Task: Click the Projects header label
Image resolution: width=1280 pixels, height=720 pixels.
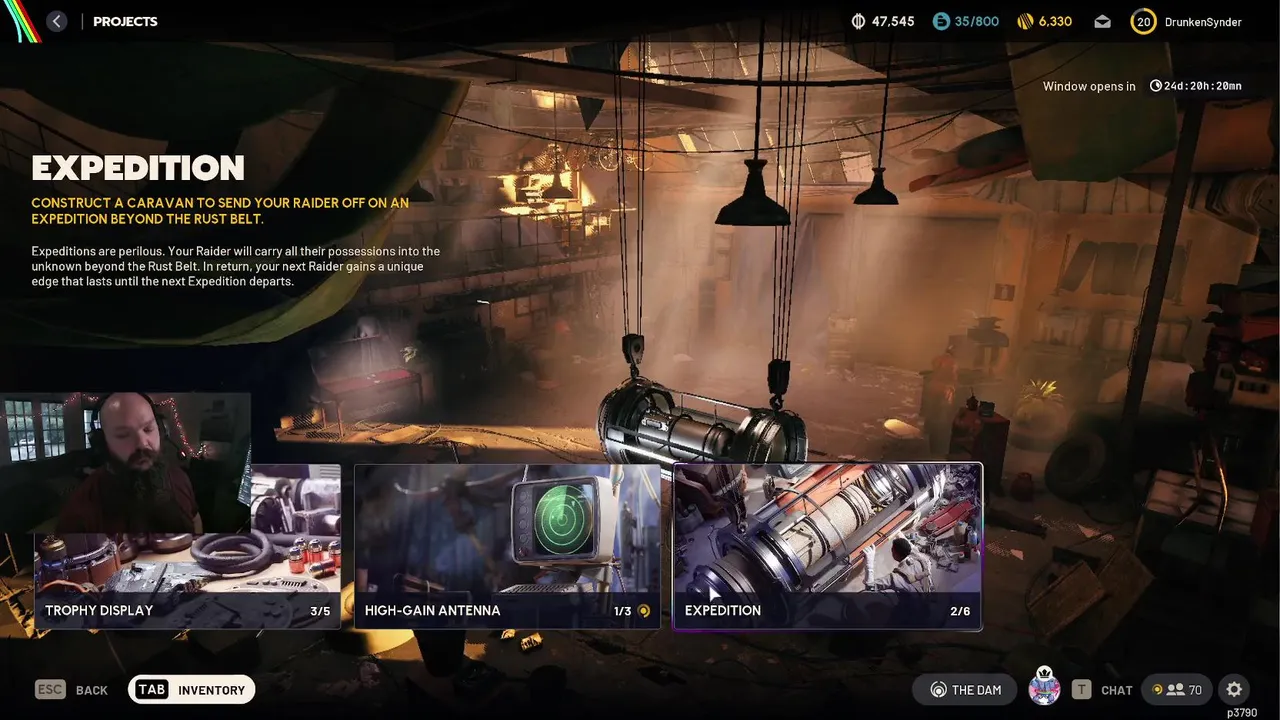Action: click(x=125, y=21)
